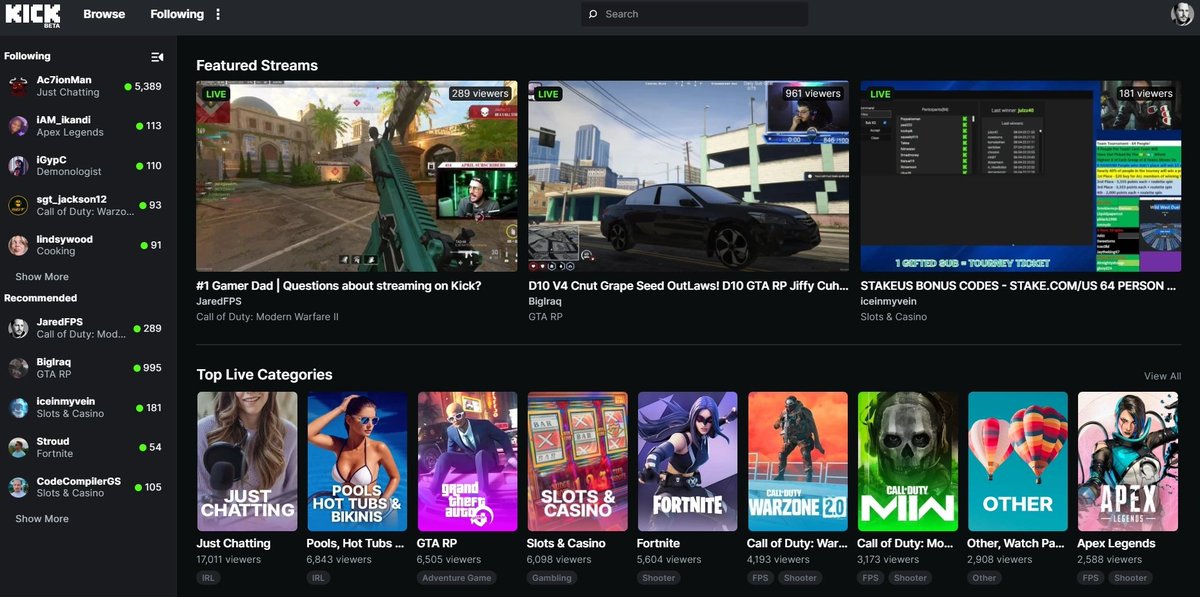Click Other tag under Other, Watch Party

tap(985, 578)
